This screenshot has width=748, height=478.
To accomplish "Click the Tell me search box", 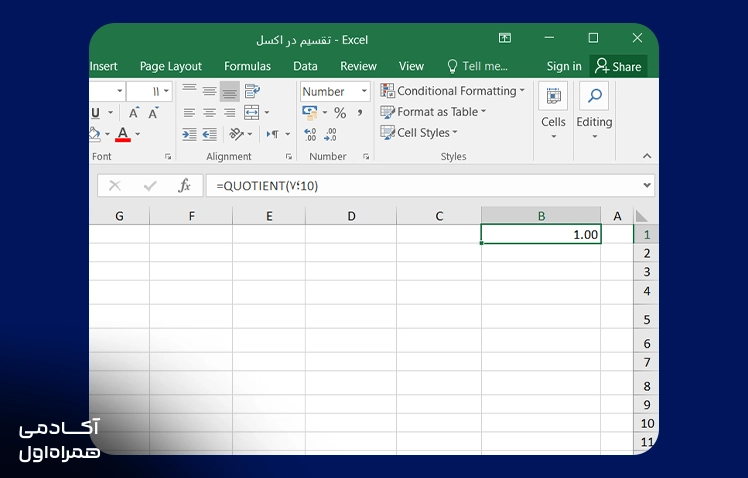I will pyautogui.click(x=478, y=66).
